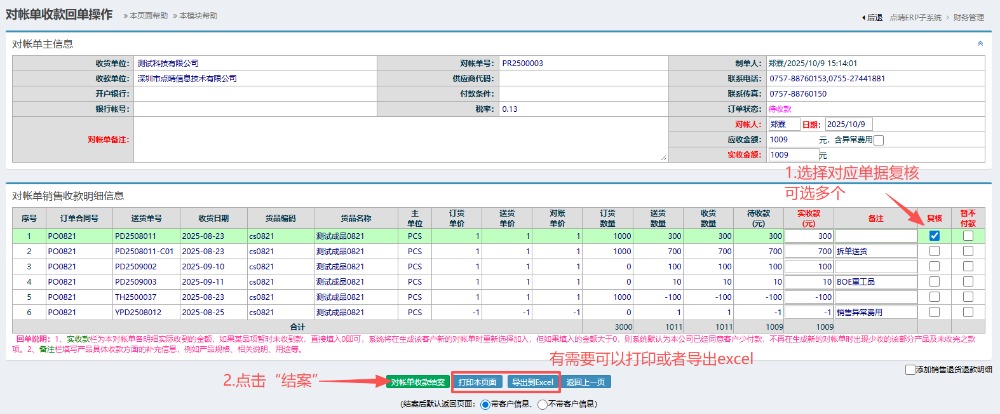Go to 点晴ERP子系统 breadcrumb
The image size is (1000, 414).
(917, 18)
